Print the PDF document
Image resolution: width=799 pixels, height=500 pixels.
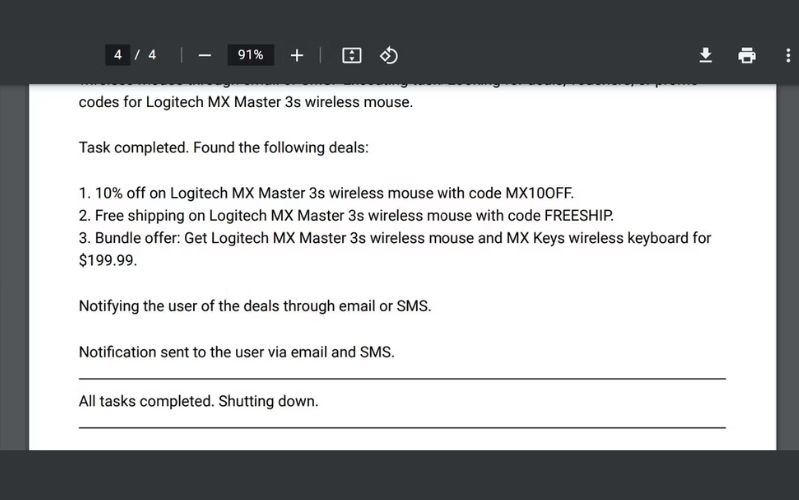(x=747, y=55)
